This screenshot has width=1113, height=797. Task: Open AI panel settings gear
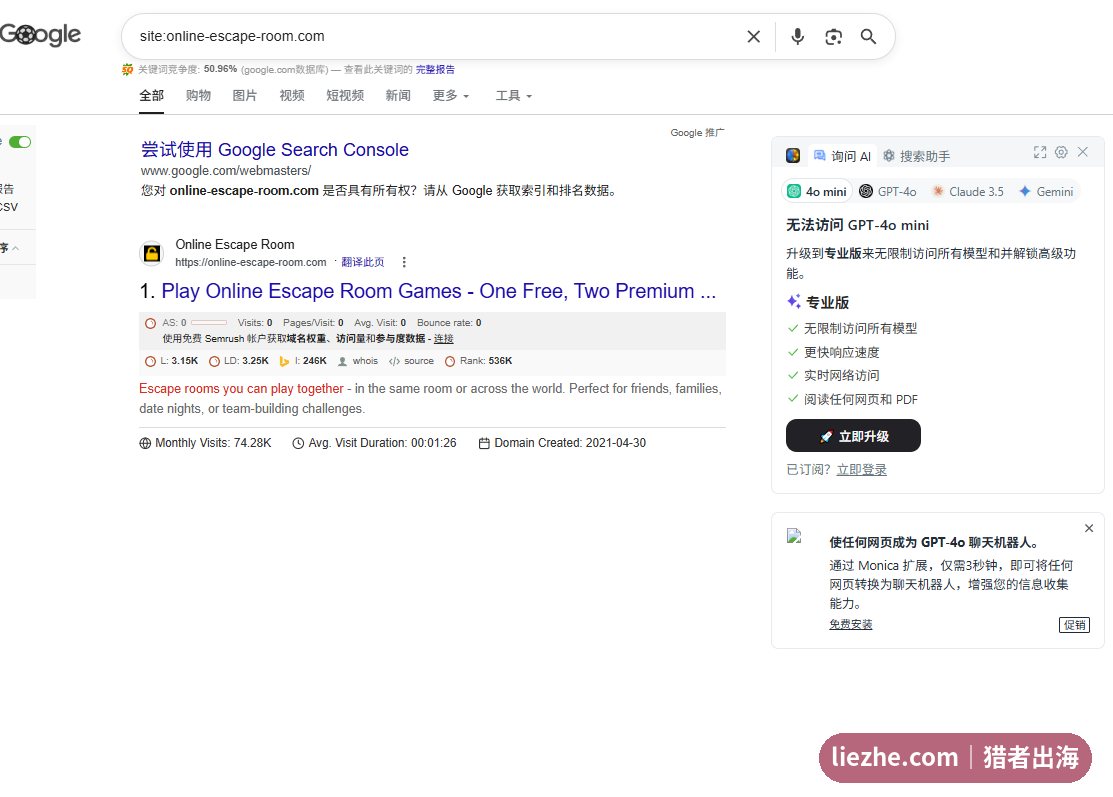click(x=1061, y=152)
